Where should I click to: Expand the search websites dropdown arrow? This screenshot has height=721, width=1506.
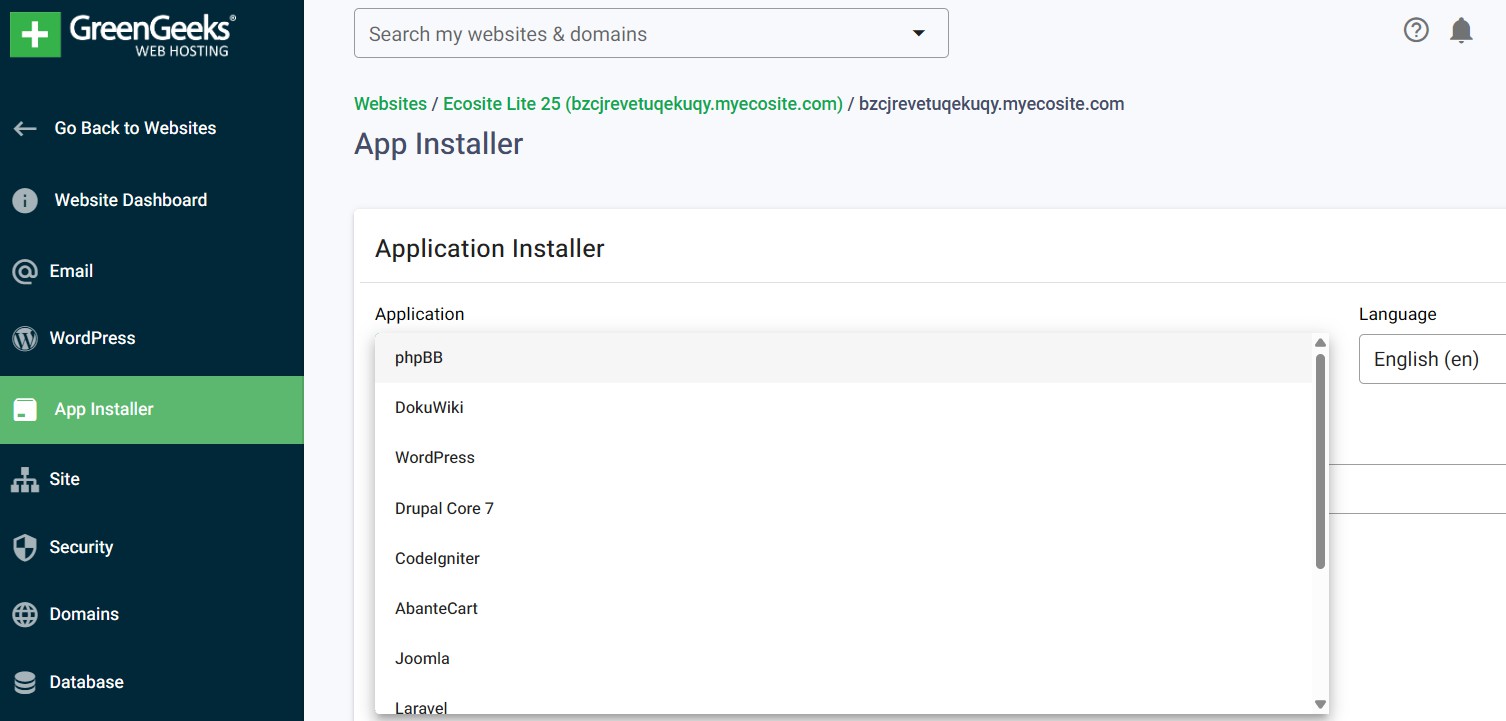[917, 33]
